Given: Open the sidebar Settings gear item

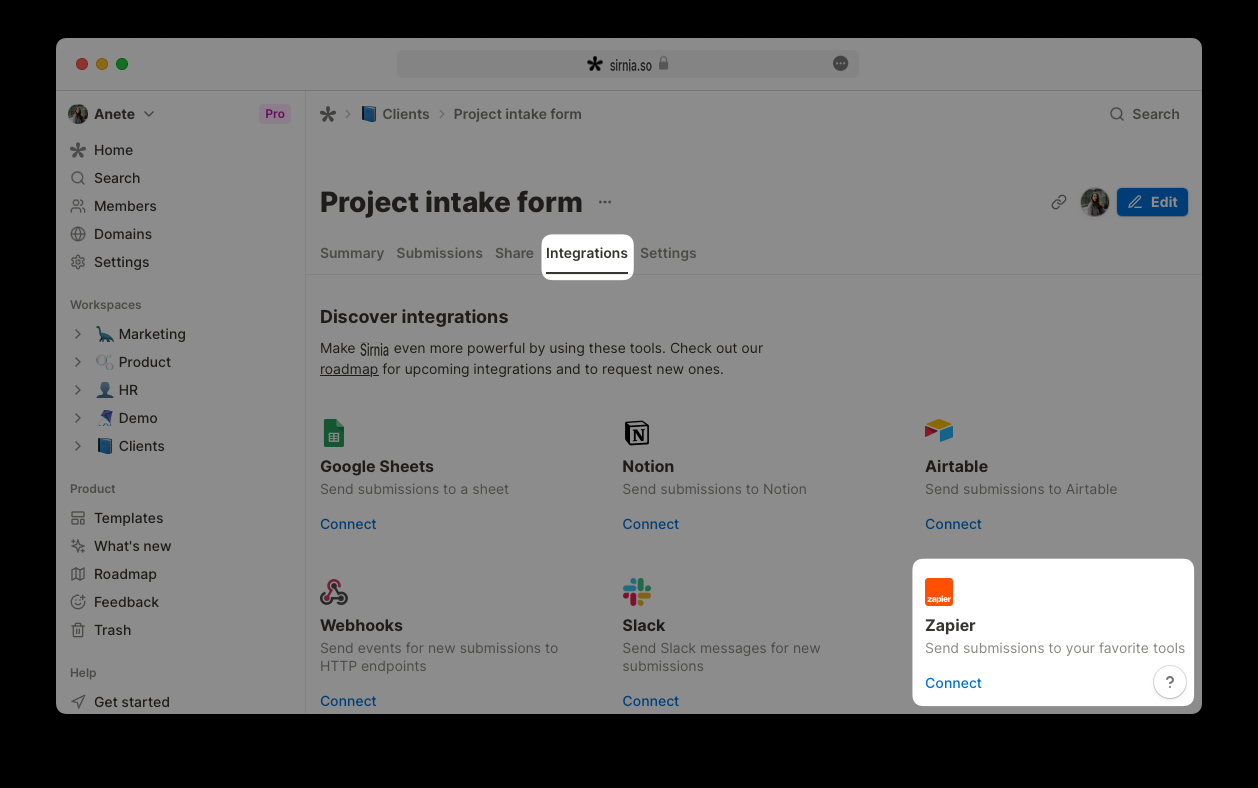Looking at the screenshot, I should click(109, 262).
